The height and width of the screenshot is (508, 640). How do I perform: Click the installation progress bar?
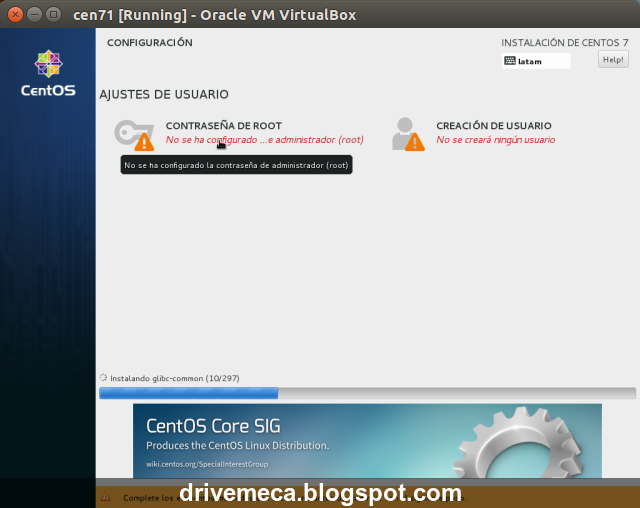click(x=367, y=393)
